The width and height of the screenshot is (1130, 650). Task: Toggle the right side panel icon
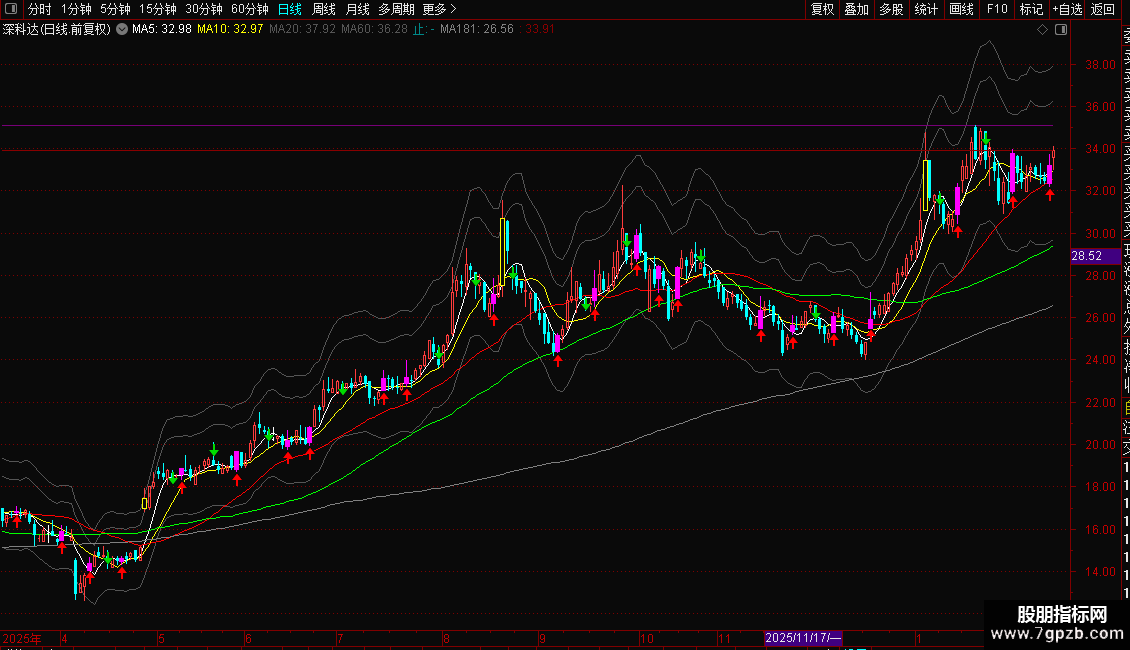point(1060,30)
